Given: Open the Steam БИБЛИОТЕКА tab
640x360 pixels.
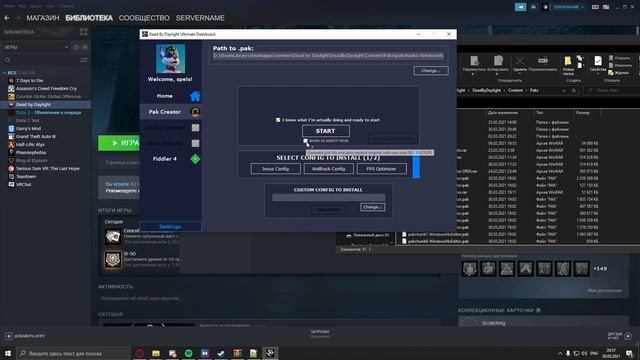Looking at the screenshot, I should [89, 18].
